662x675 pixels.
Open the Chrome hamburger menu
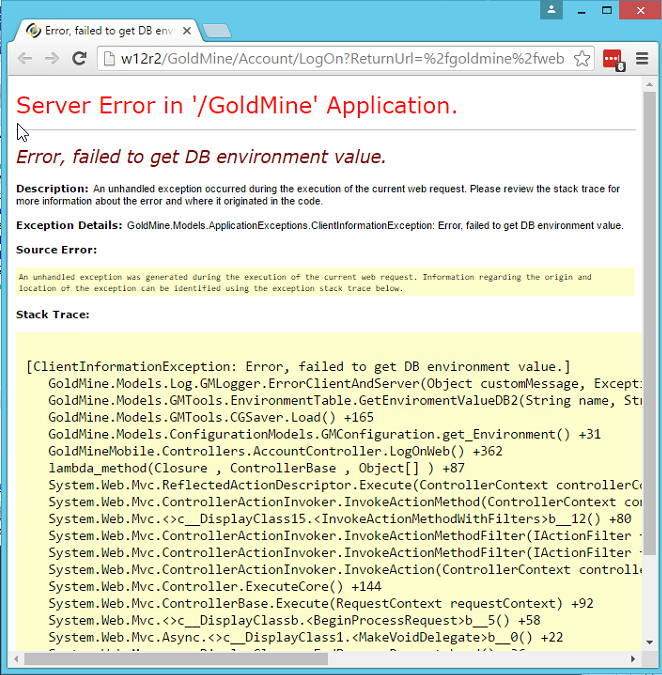(x=642, y=59)
